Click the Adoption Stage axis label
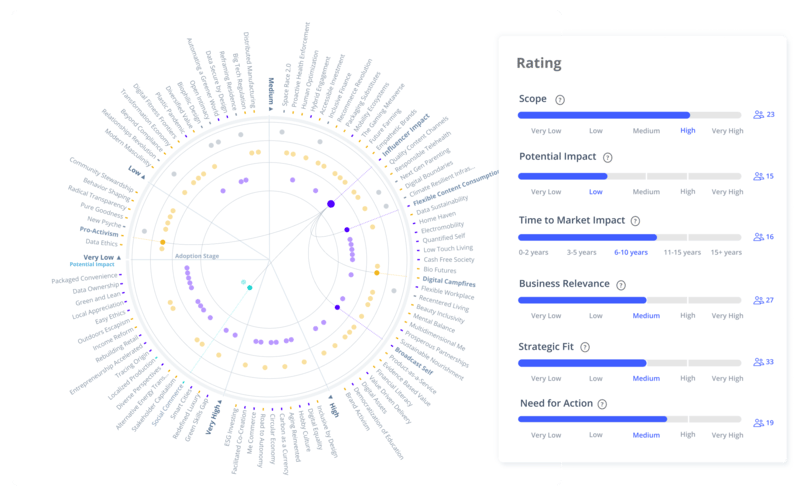Image resolution: width=800 pixels, height=493 pixels. click(195, 256)
